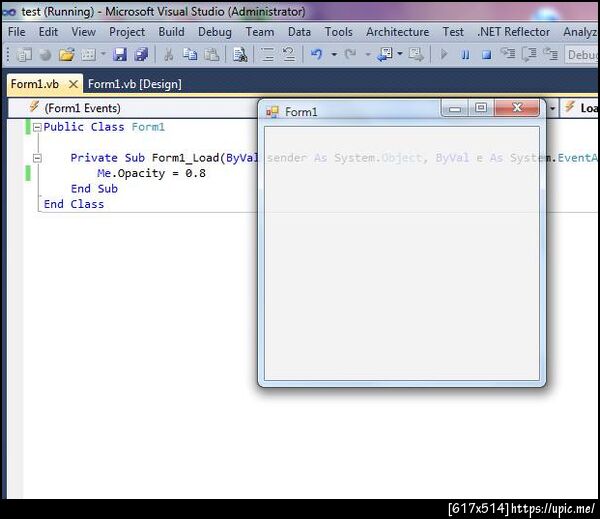600x519 pixels.
Task: Close the Form1.vb tab
Action: point(73,84)
